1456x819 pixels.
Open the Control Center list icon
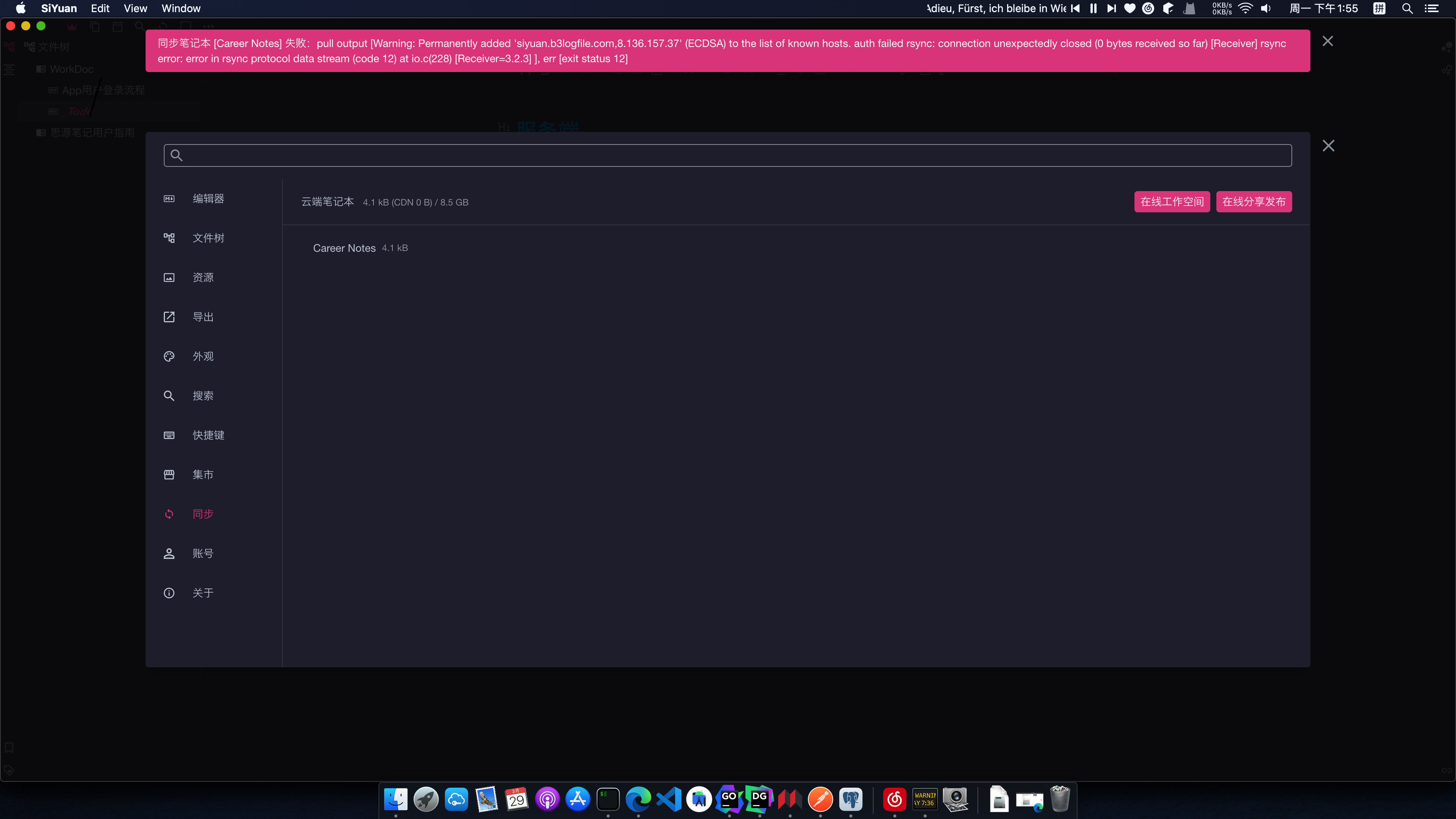click(x=1432, y=8)
